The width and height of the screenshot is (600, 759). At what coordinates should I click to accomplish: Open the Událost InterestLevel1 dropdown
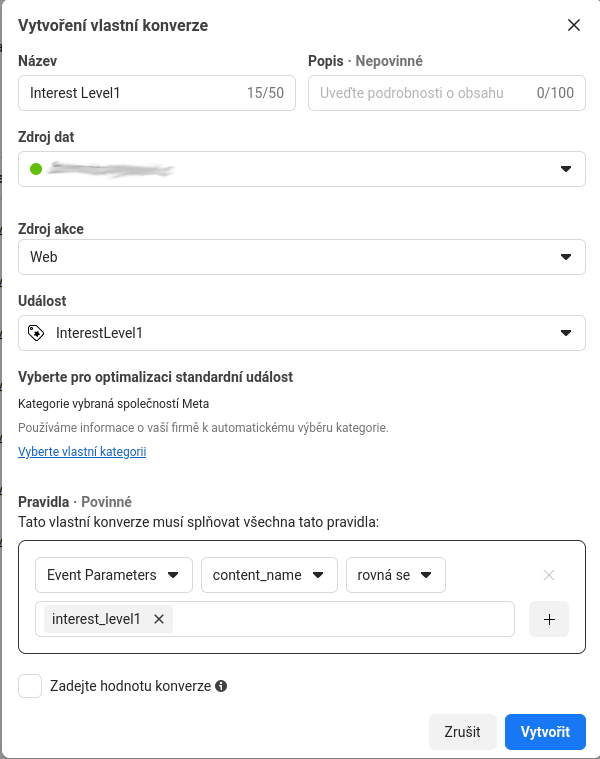point(302,333)
